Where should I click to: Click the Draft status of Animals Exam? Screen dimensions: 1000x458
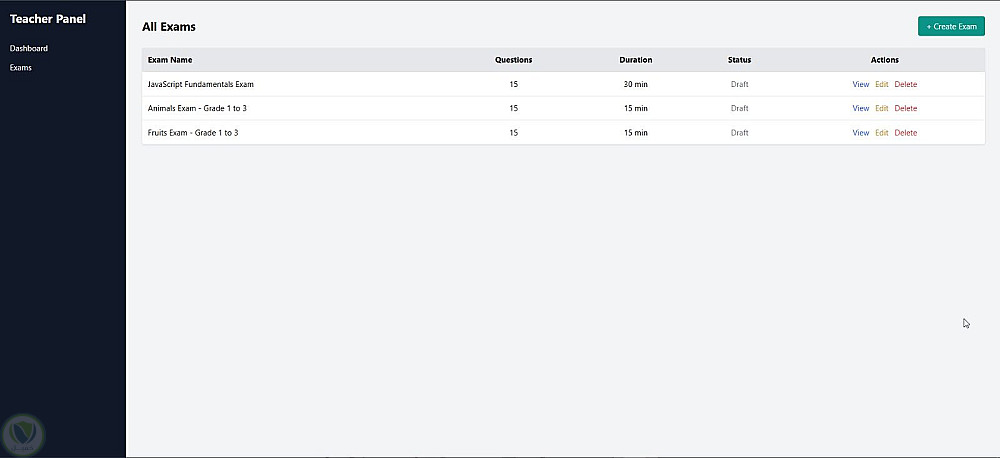pyautogui.click(x=739, y=108)
